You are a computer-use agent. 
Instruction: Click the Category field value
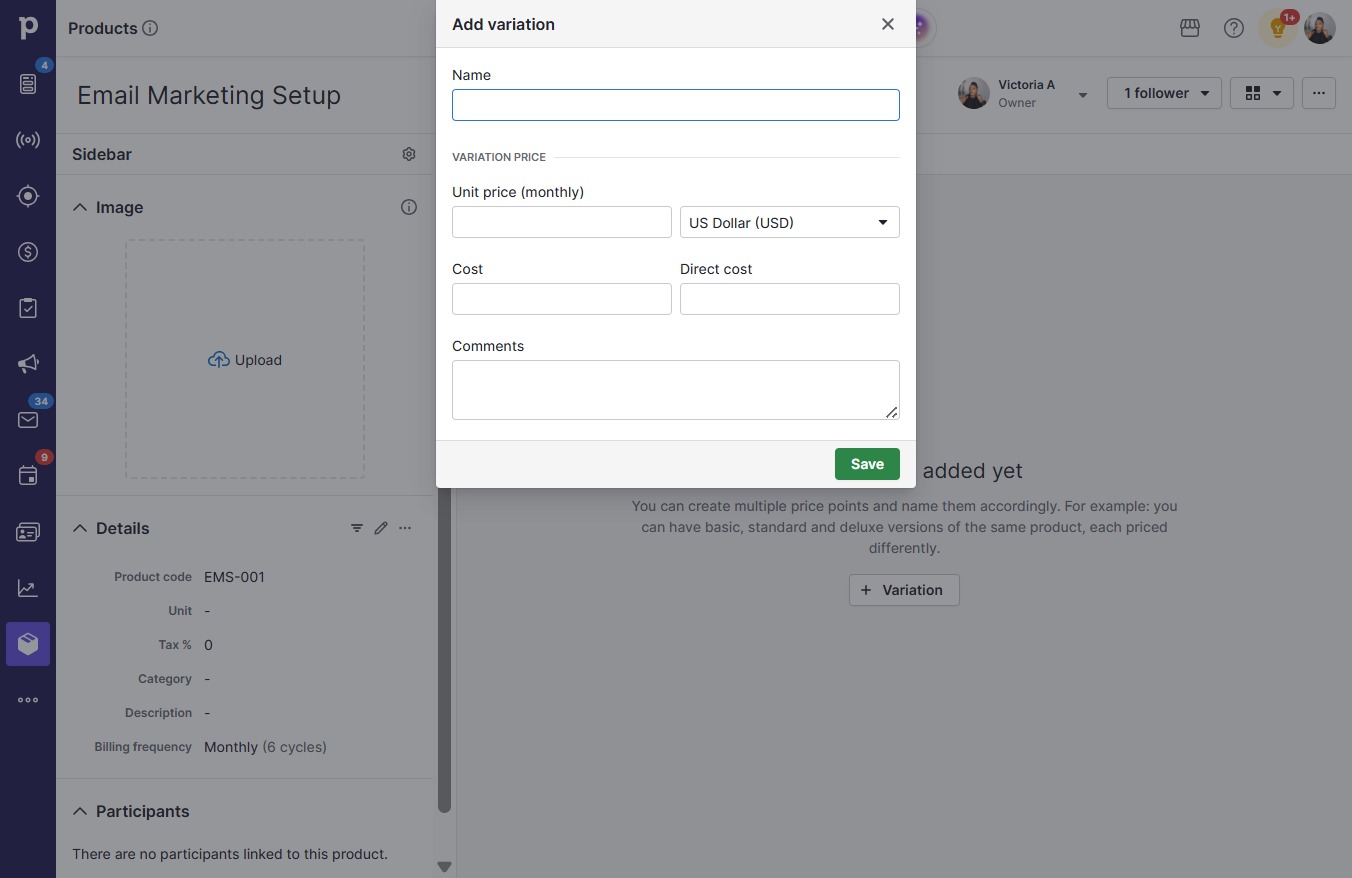tap(207, 679)
